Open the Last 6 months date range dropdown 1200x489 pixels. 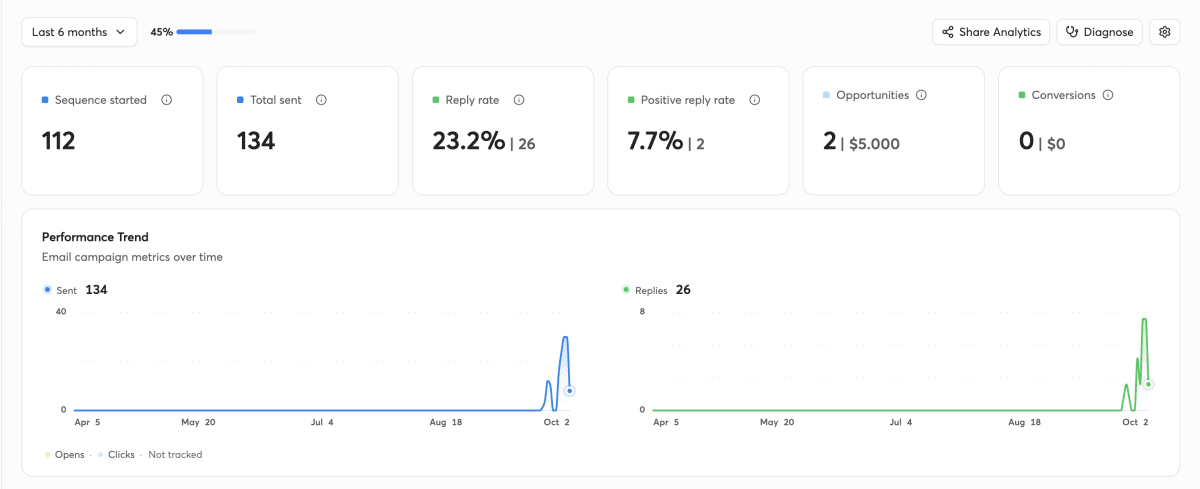point(79,32)
